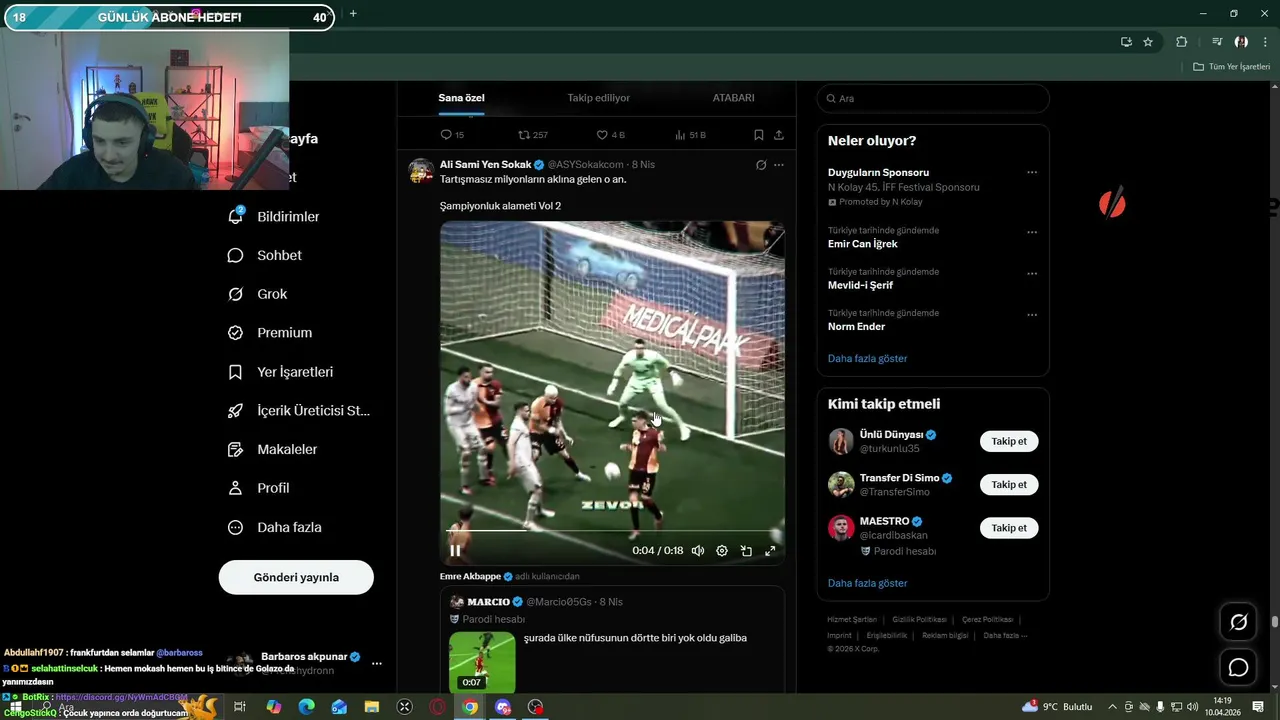Open options for Mevlid-i Şerif trend
Viewport: 1280px width, 720px height.
pyautogui.click(x=1032, y=273)
